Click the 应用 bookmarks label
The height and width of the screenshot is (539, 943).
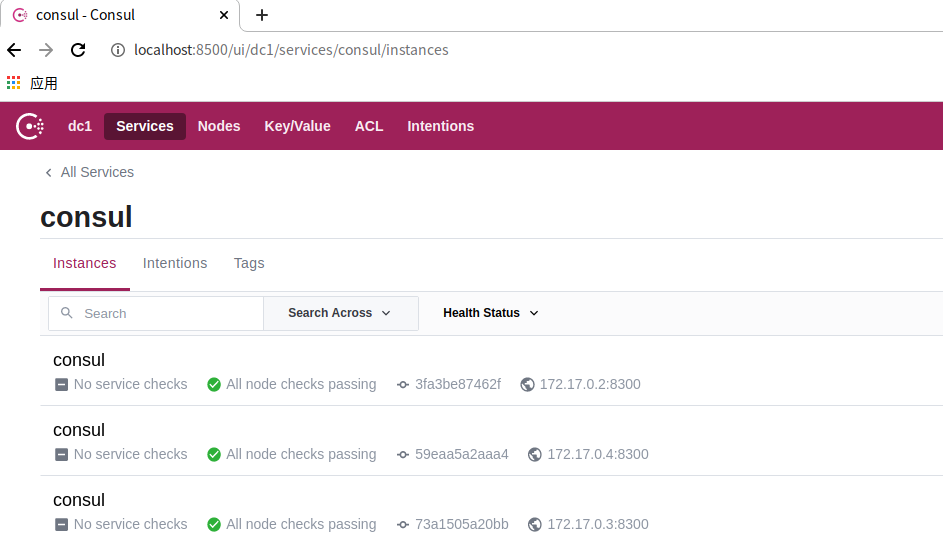pos(44,83)
